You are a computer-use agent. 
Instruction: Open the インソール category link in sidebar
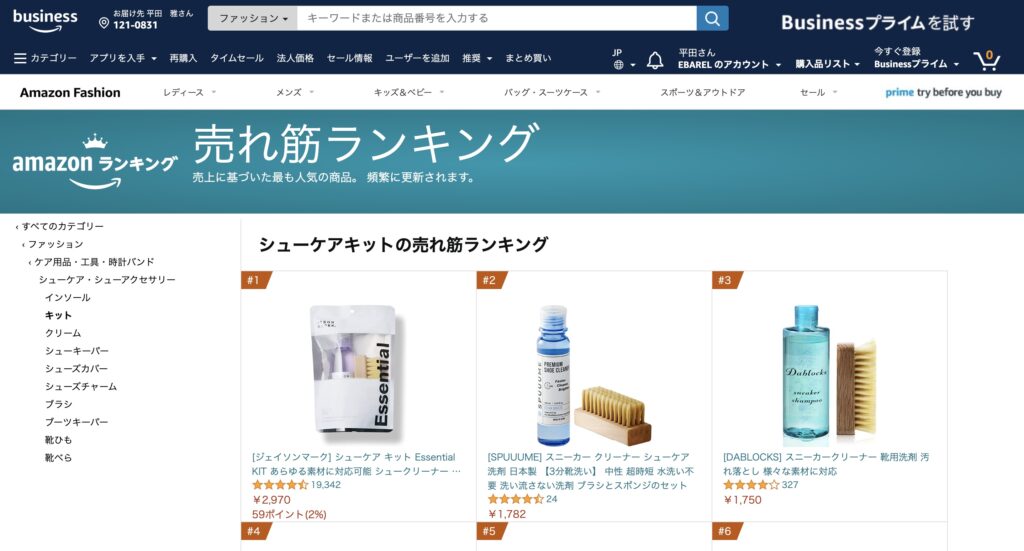coord(67,298)
